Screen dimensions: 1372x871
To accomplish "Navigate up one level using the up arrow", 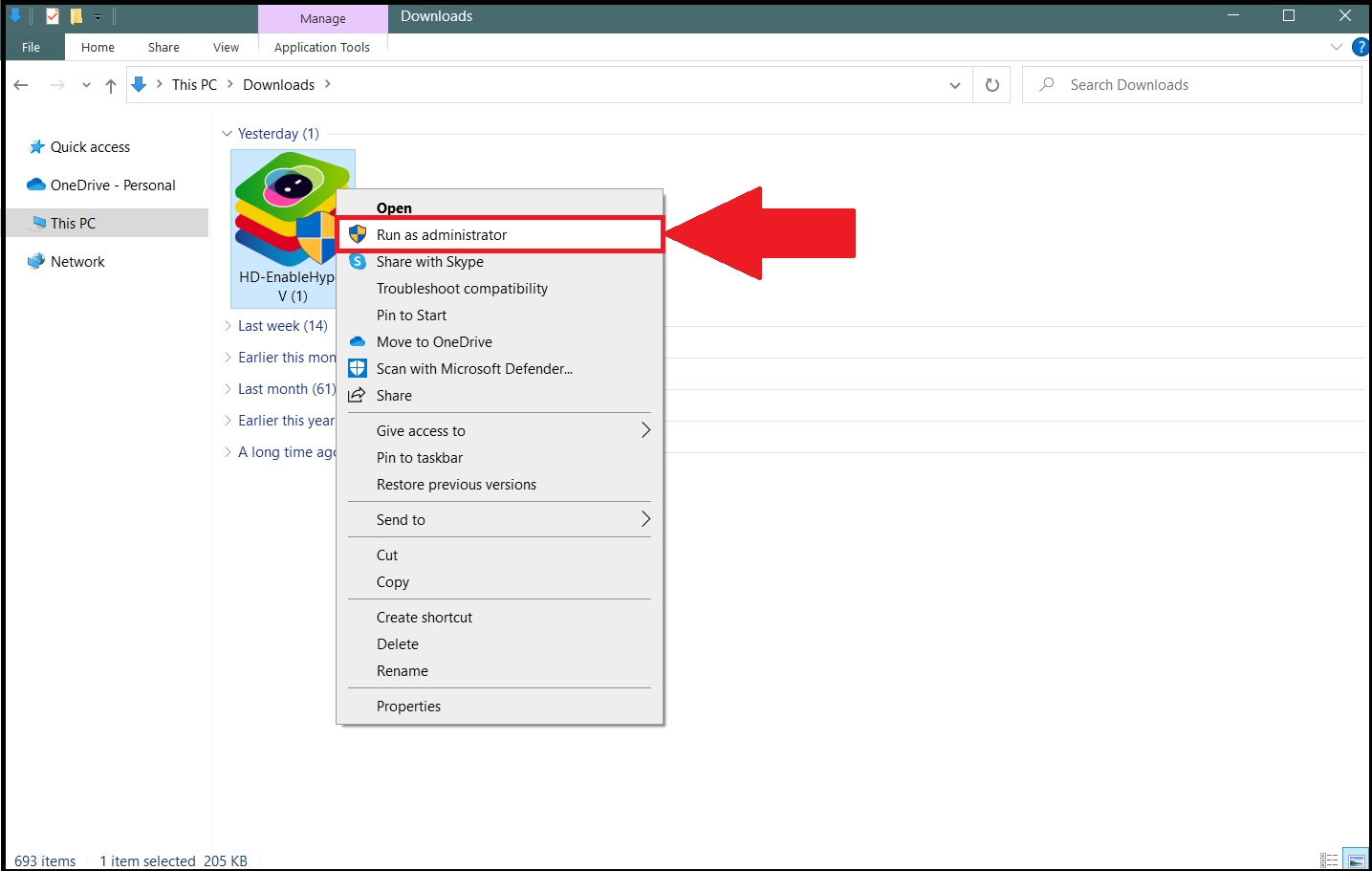I will (111, 84).
